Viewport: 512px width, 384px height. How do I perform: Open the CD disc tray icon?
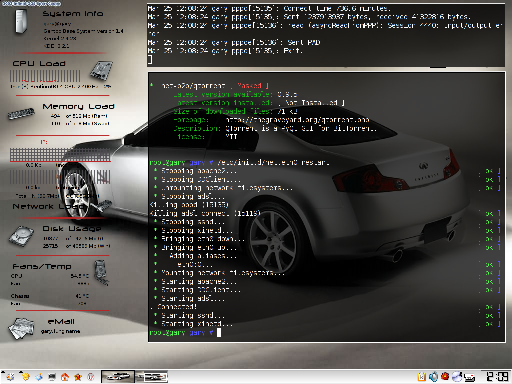457,377
